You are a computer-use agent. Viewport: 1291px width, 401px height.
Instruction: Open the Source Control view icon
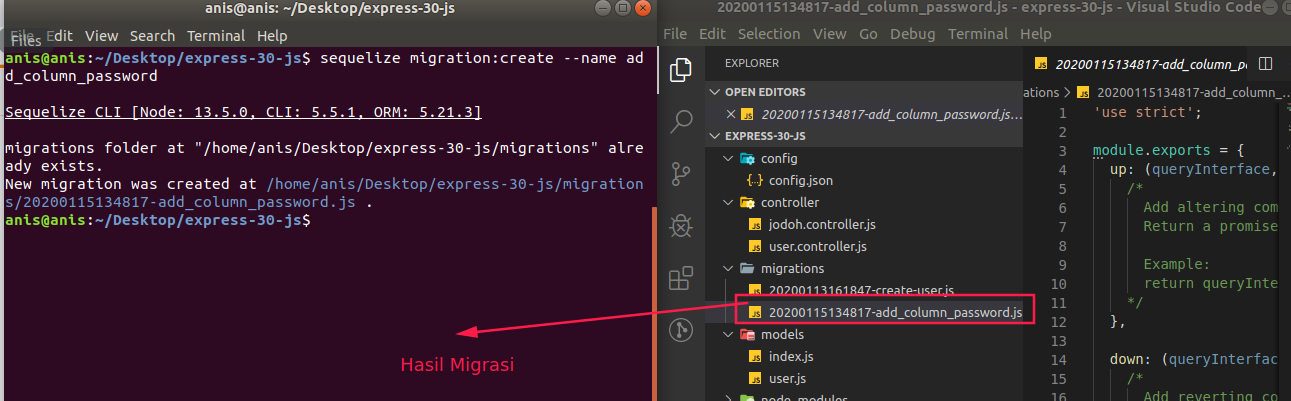coord(681,174)
